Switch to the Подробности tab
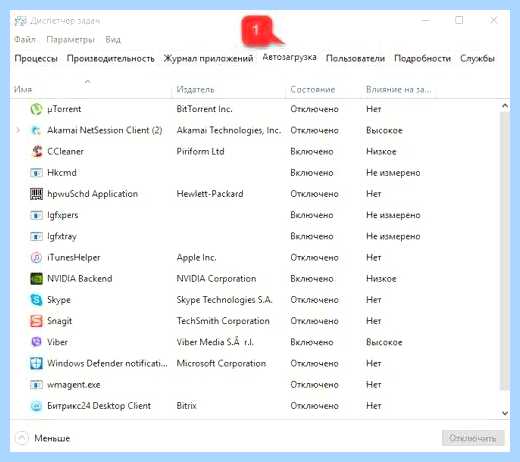Viewport: 520px width, 462px height. [x=422, y=59]
